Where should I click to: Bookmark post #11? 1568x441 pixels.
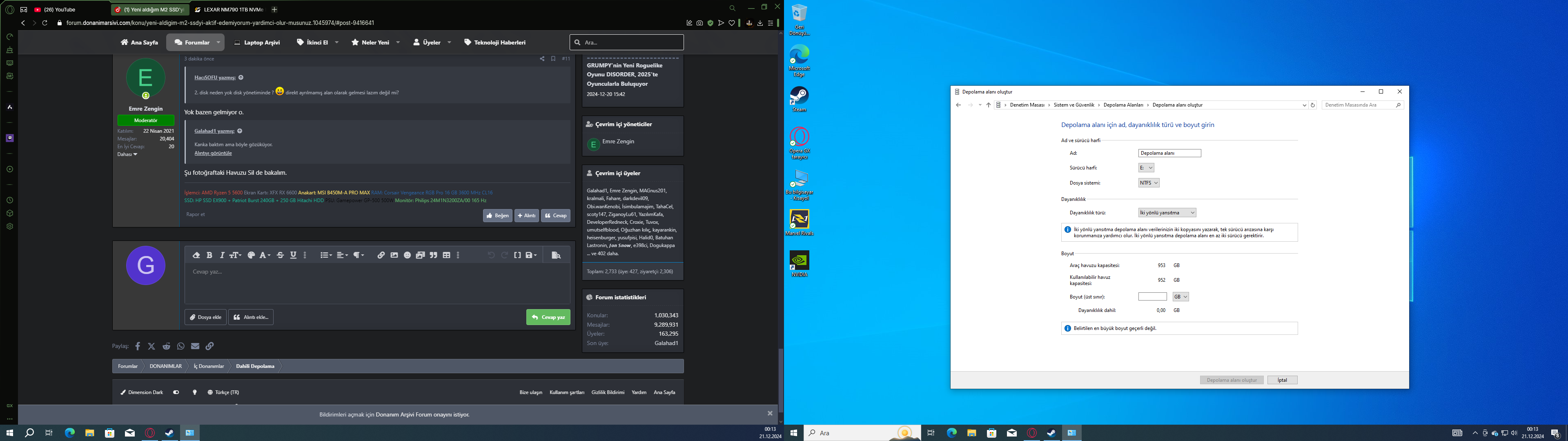click(x=553, y=59)
